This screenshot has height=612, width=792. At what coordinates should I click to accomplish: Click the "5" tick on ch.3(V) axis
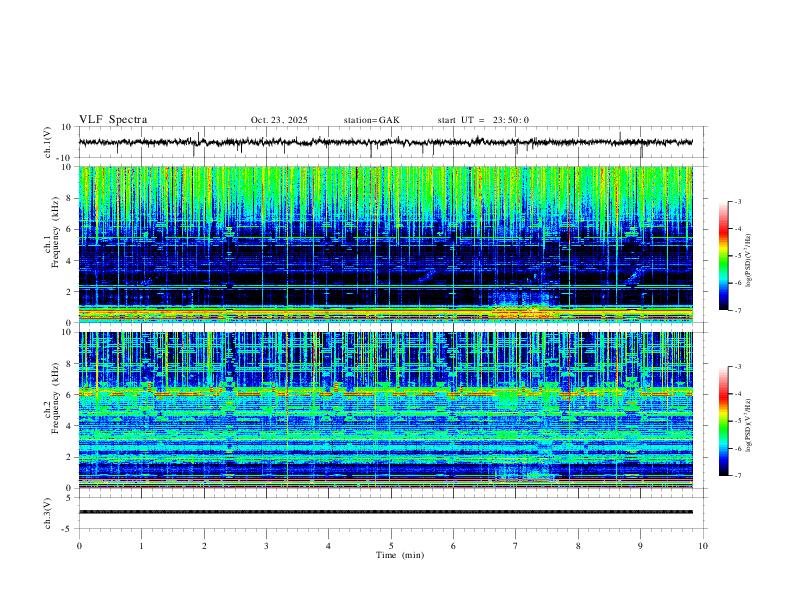70,497
